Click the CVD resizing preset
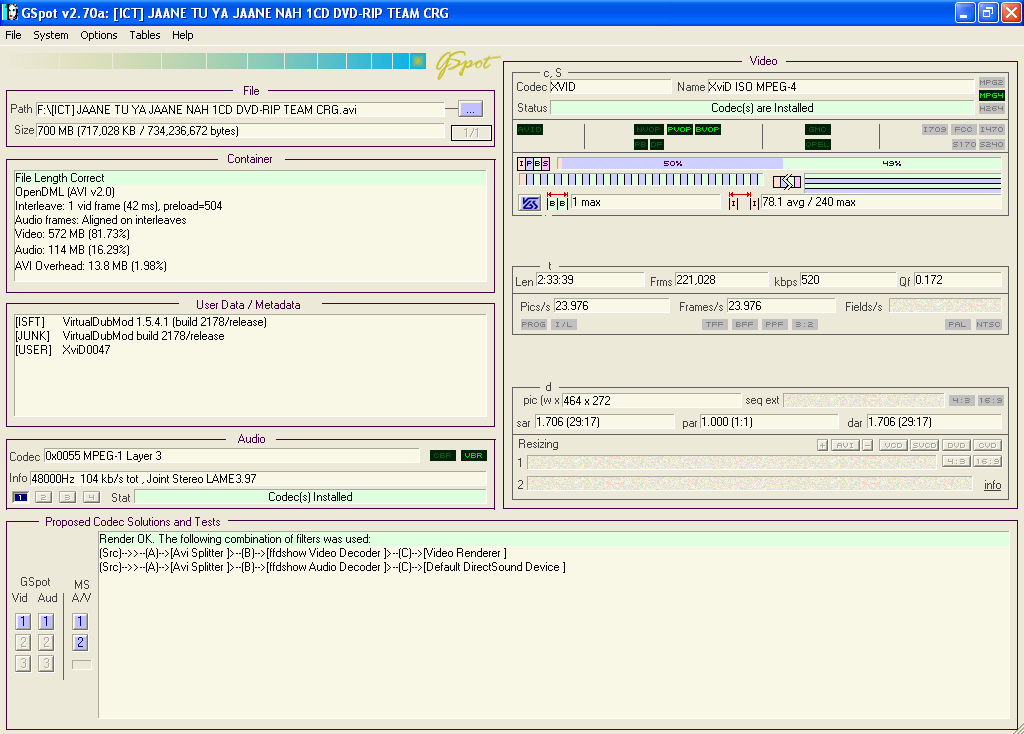Image resolution: width=1024 pixels, height=734 pixels. [x=987, y=445]
